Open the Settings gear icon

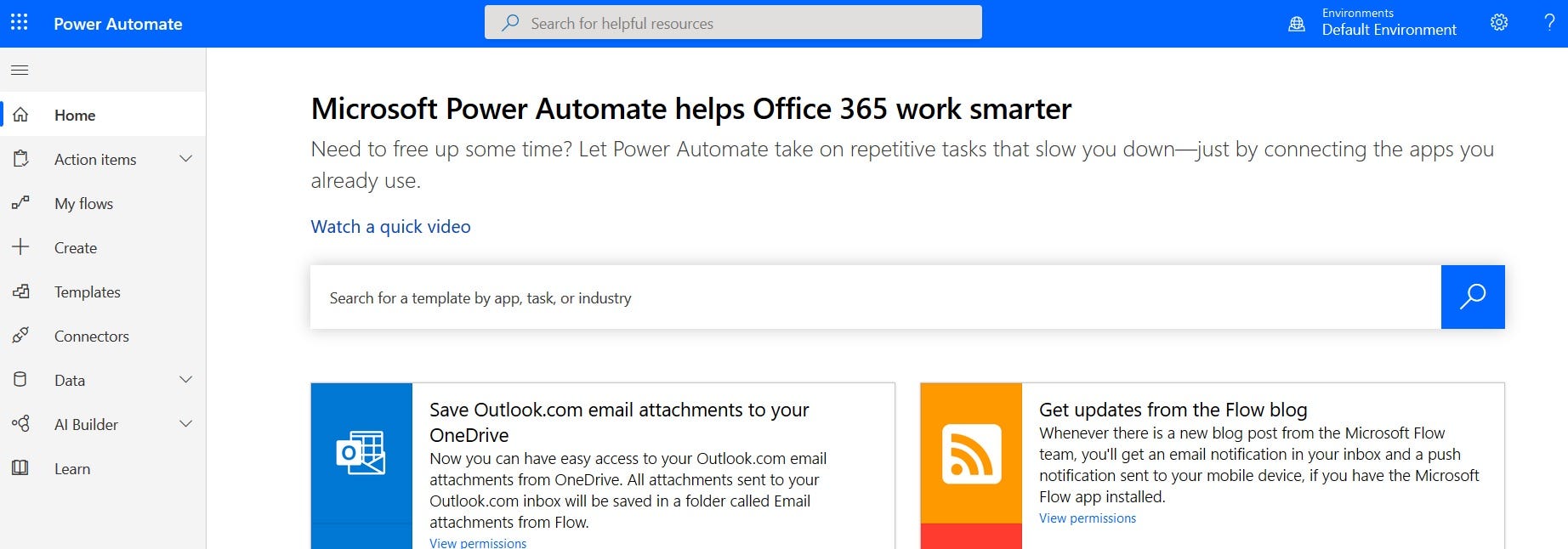pyautogui.click(x=1499, y=23)
